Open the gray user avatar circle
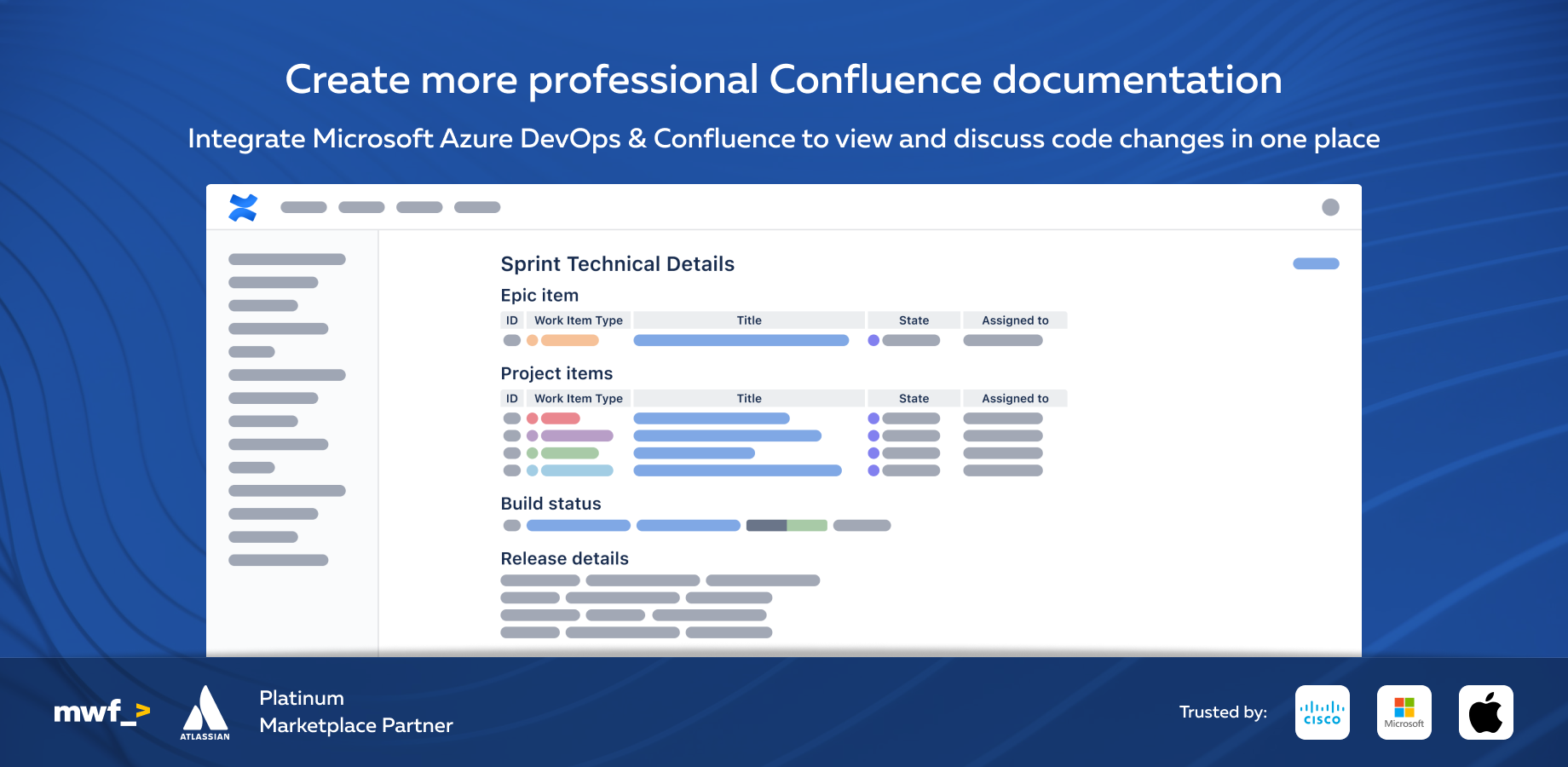This screenshot has height=767, width=1568. pos(1330,207)
